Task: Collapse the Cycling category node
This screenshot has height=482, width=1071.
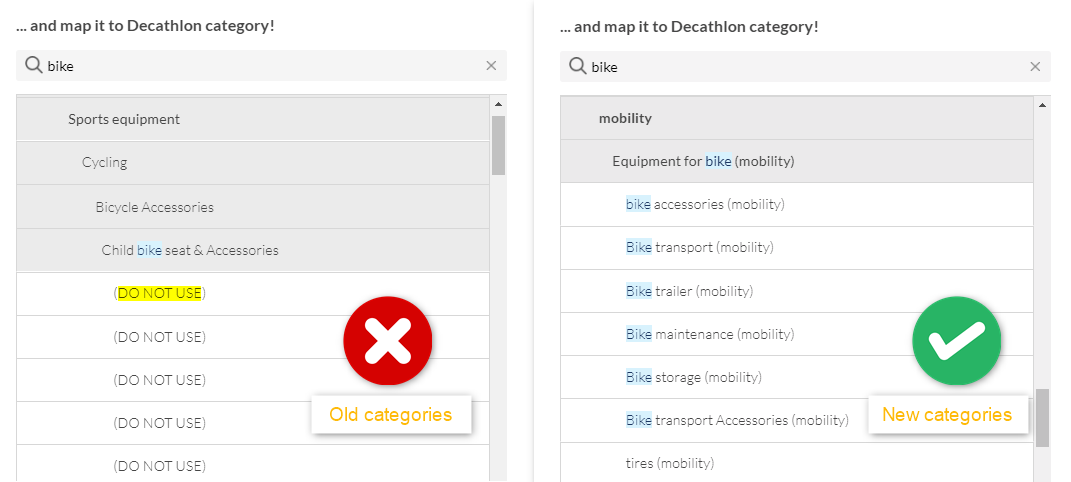Action: [x=105, y=162]
